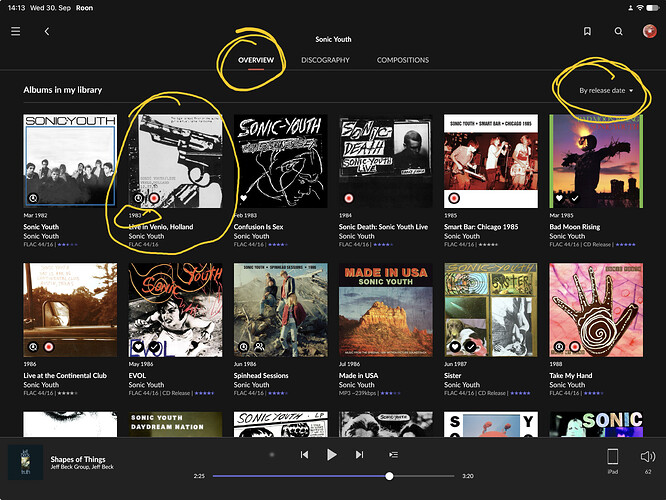
Task: Click magnifier badge on Live in Venlo cover
Action: [x=138, y=198]
